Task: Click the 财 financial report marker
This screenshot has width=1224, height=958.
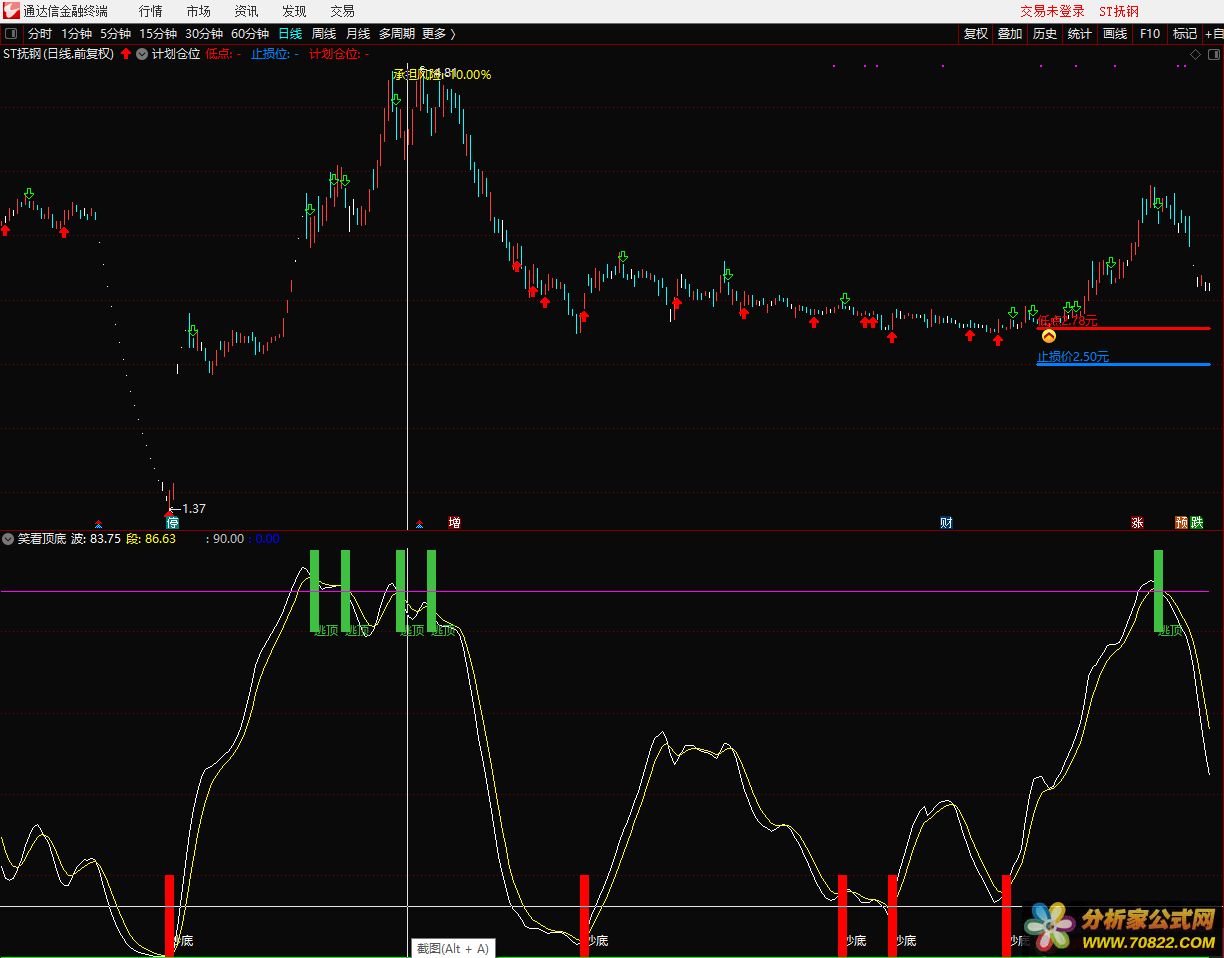Action: pyautogui.click(x=946, y=522)
